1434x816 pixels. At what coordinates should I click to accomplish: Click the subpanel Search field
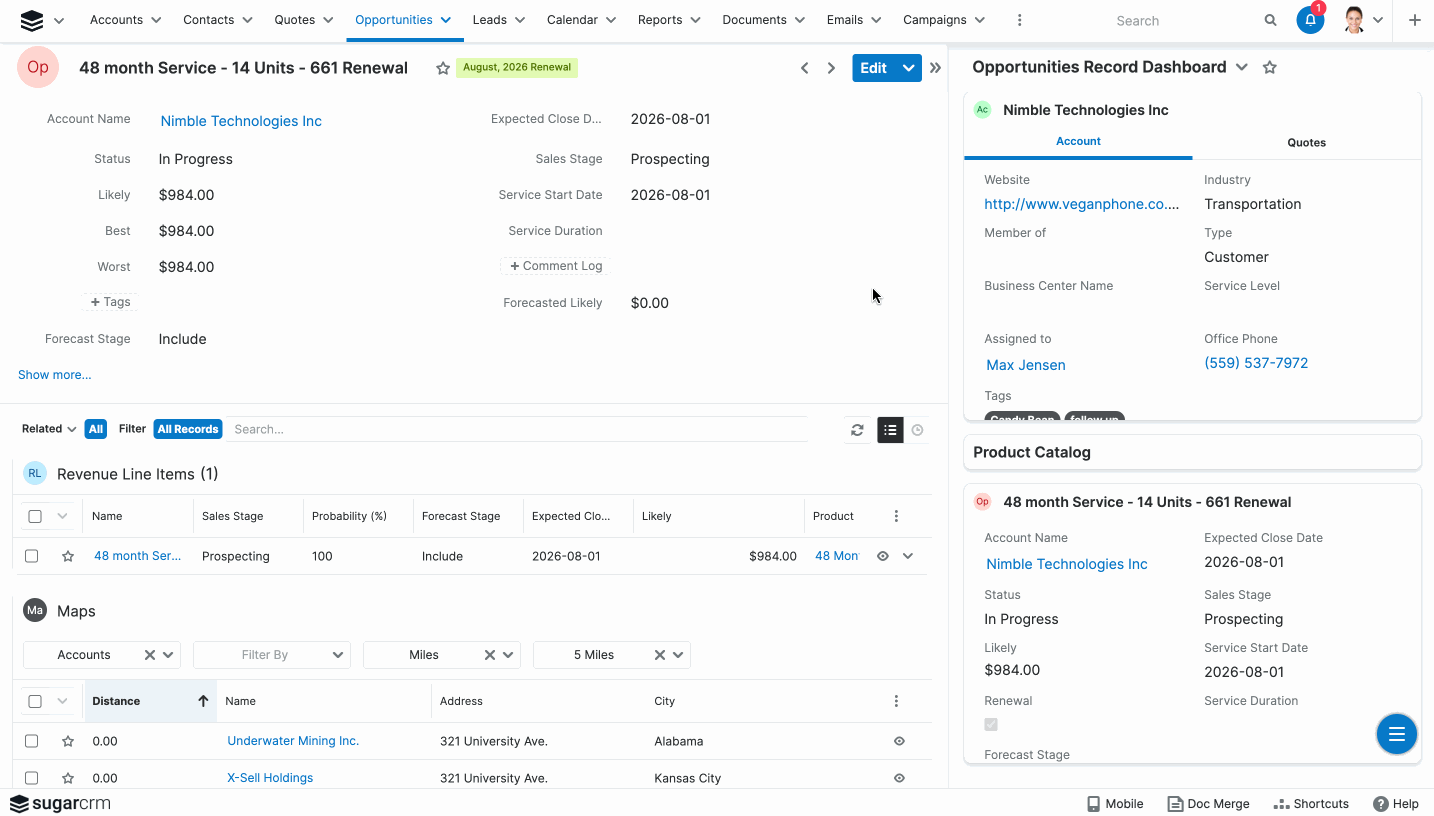pos(516,429)
